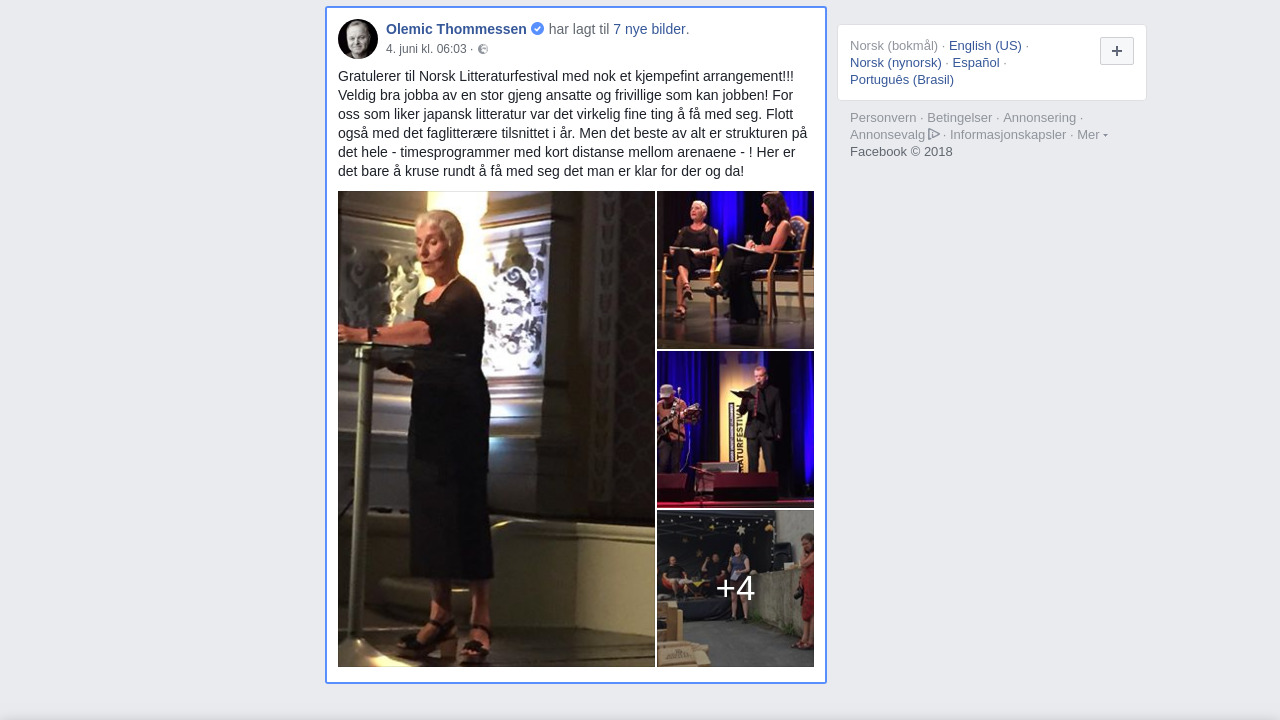Expand the Mer footer dropdown
The image size is (1280, 720).
click(1092, 135)
